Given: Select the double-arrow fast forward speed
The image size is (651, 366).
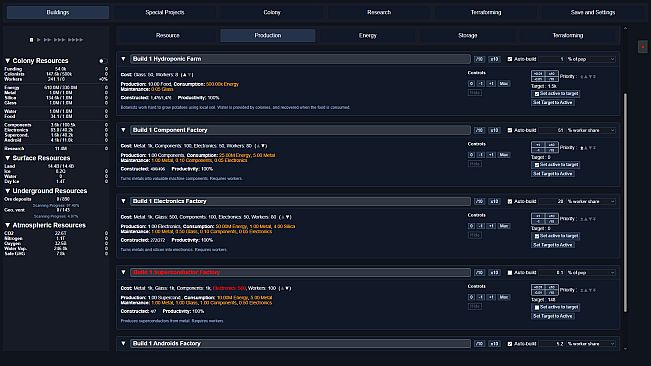Looking at the screenshot, I should (47, 40).
